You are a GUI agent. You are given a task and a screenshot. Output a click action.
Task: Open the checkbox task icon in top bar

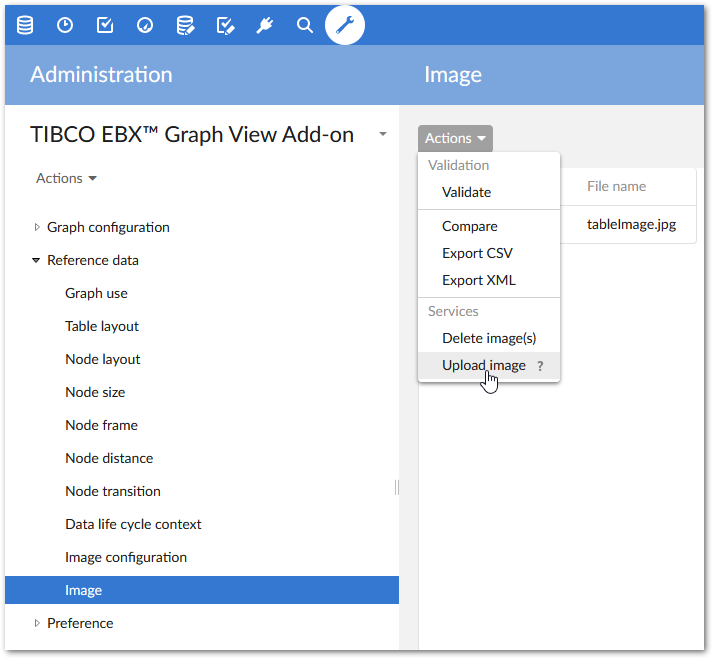[105, 25]
